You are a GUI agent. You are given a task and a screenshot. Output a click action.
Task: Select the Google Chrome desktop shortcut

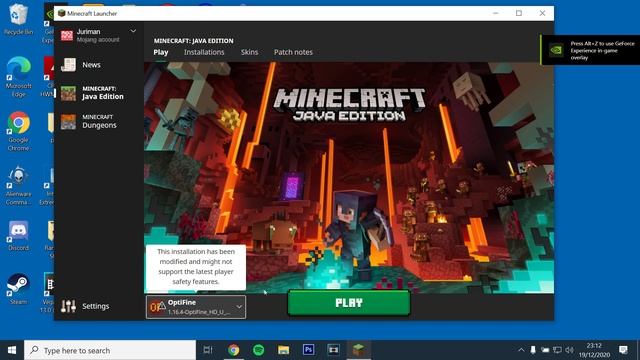point(18,131)
